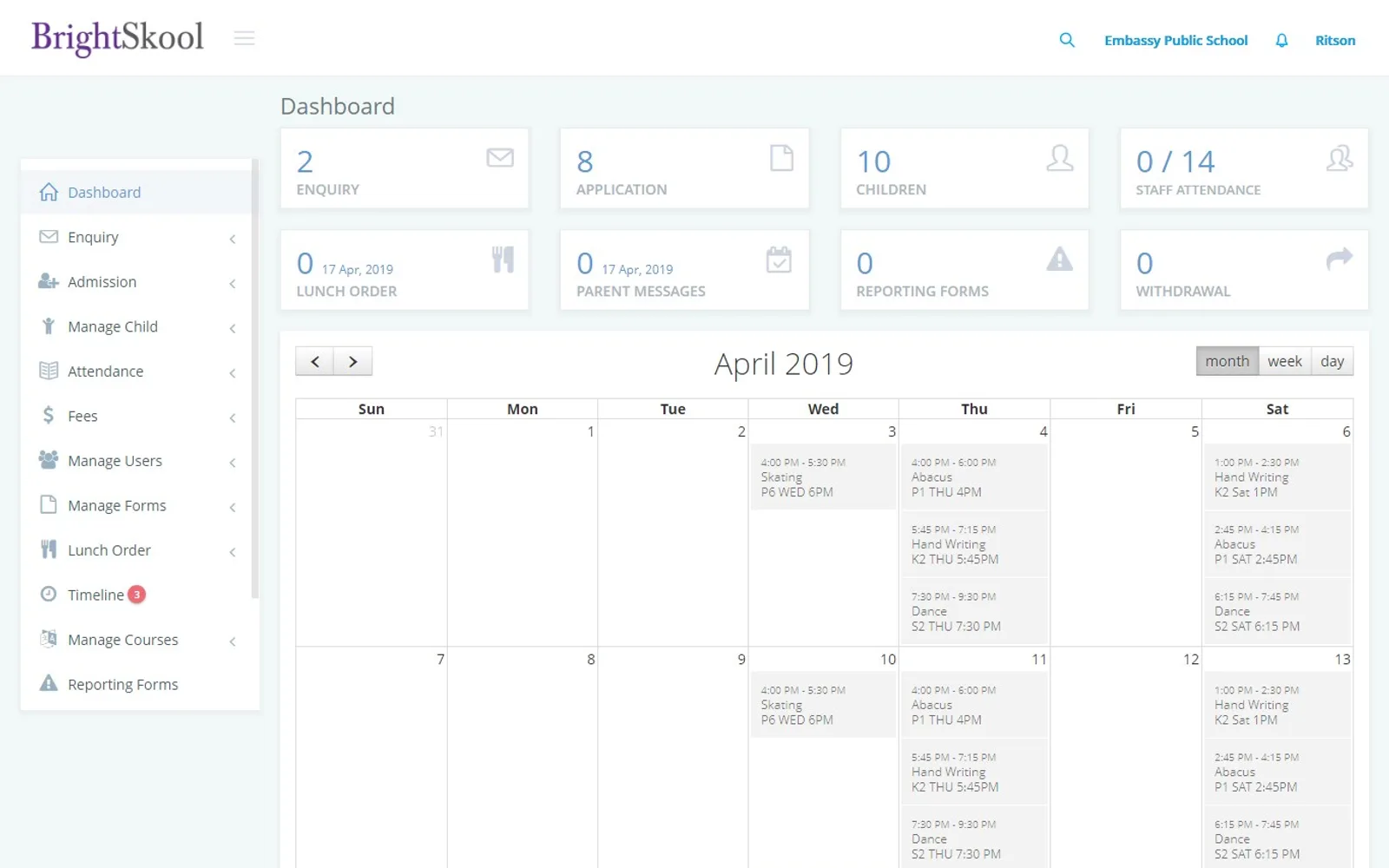The height and width of the screenshot is (868, 1389).
Task: Open the Skating event on April 3
Action: coord(823,477)
